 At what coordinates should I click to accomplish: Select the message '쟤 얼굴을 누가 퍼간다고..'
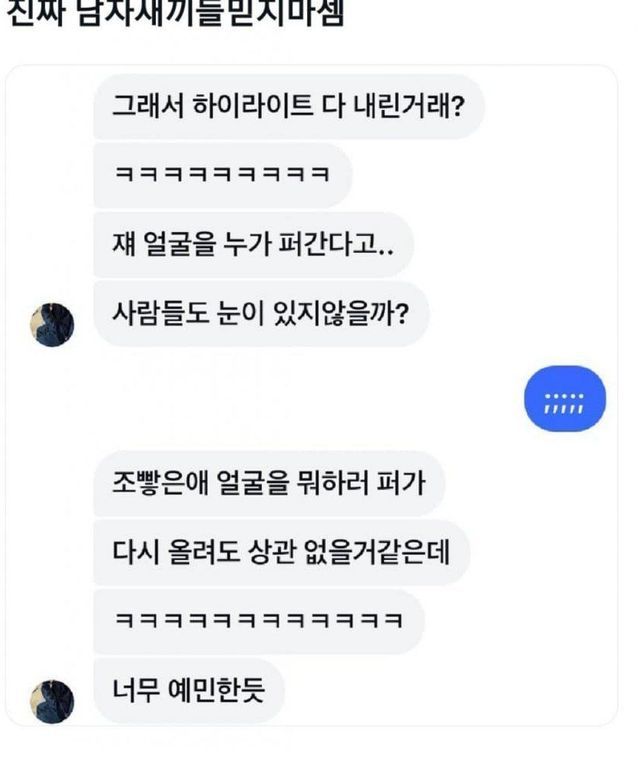252,245
